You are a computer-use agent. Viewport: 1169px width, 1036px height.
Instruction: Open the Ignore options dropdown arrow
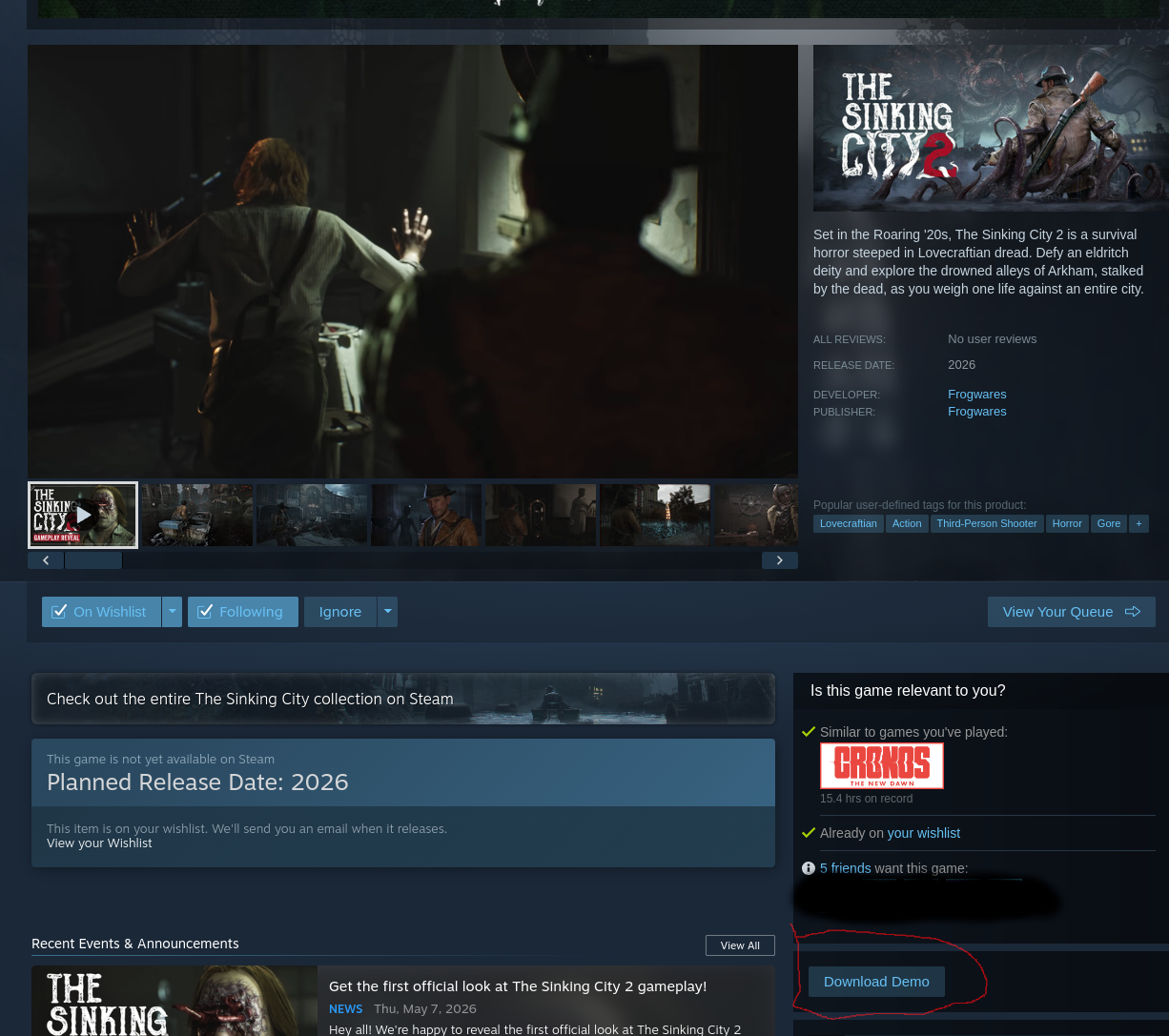(x=387, y=612)
